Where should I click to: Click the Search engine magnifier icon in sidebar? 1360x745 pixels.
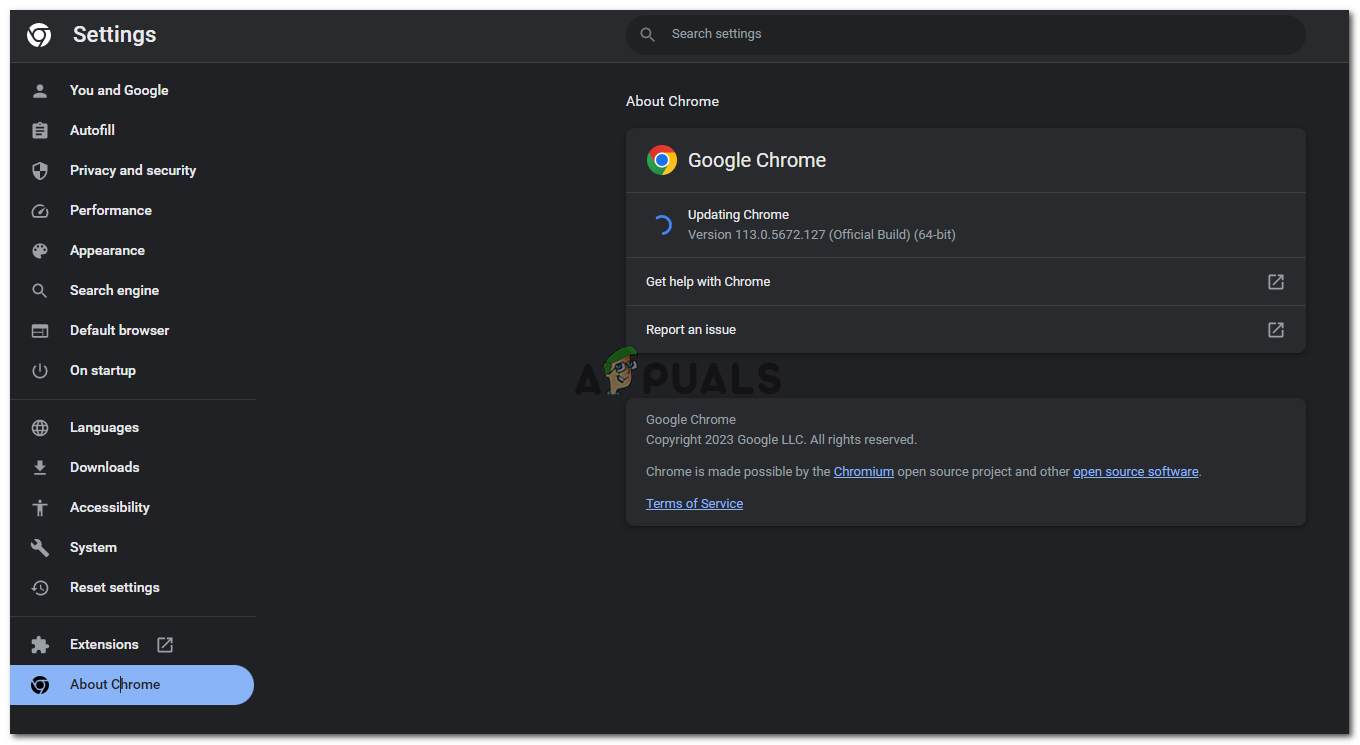(x=40, y=290)
